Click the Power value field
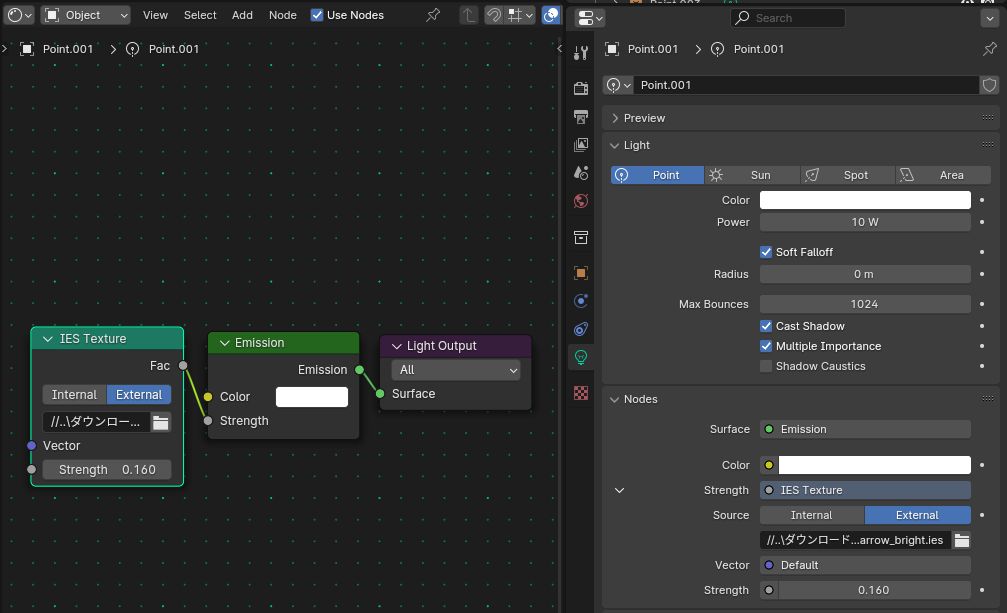Screen dimensions: 1007x613 click(x=864, y=222)
